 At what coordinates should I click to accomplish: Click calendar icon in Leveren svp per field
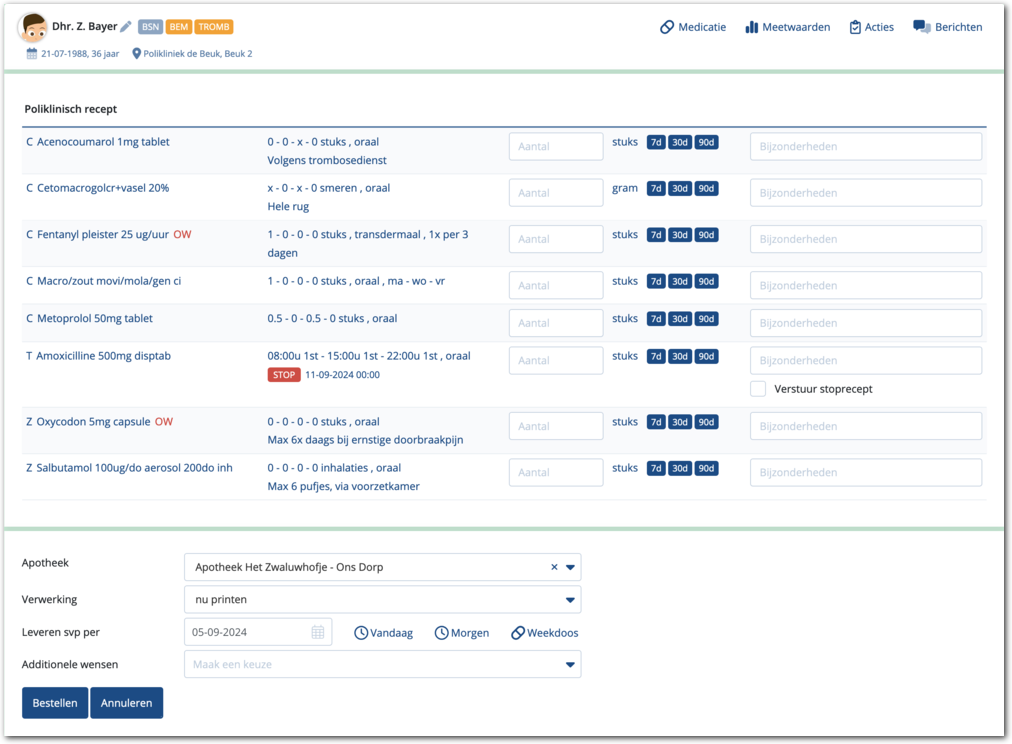coord(318,632)
